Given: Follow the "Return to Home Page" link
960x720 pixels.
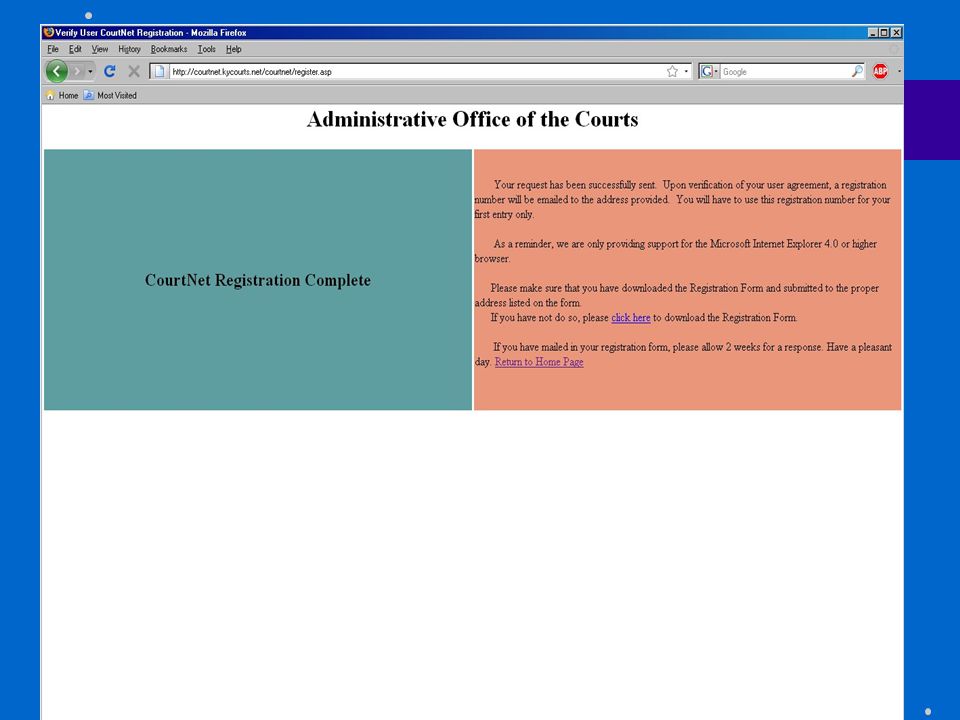Looking at the screenshot, I should [x=539, y=362].
